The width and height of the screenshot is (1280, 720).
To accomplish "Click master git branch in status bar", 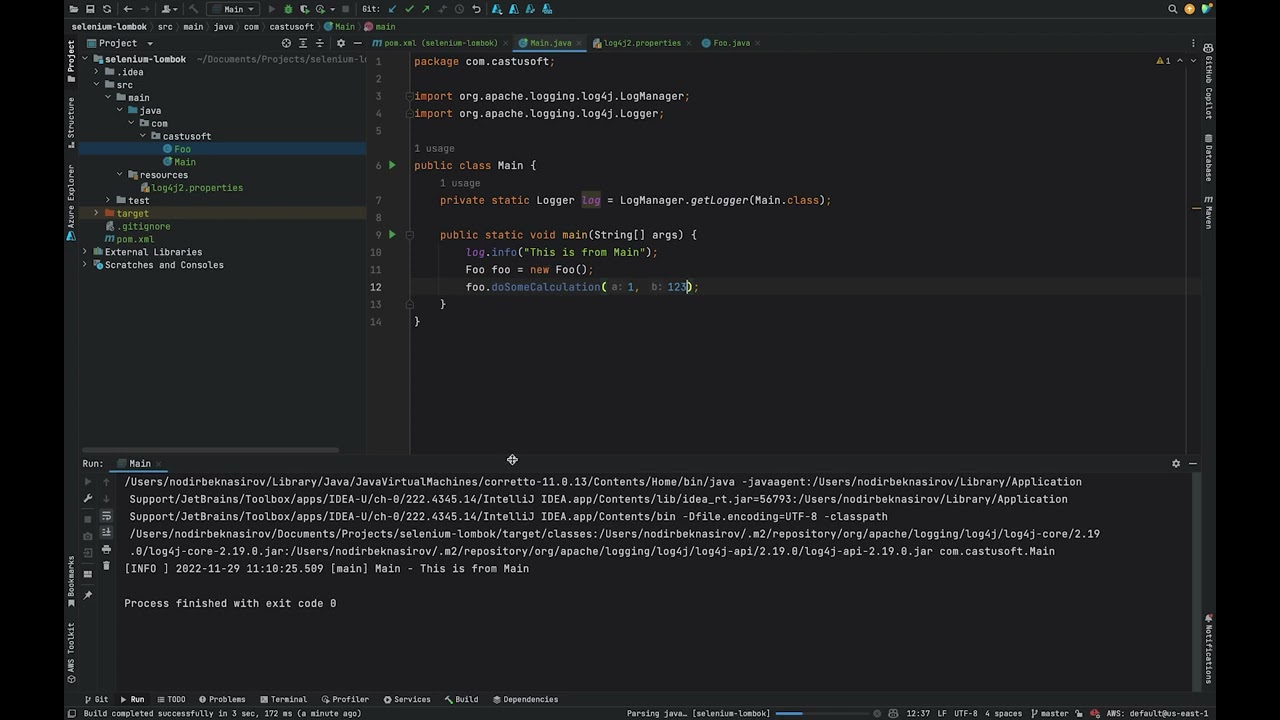I will (1048, 713).
